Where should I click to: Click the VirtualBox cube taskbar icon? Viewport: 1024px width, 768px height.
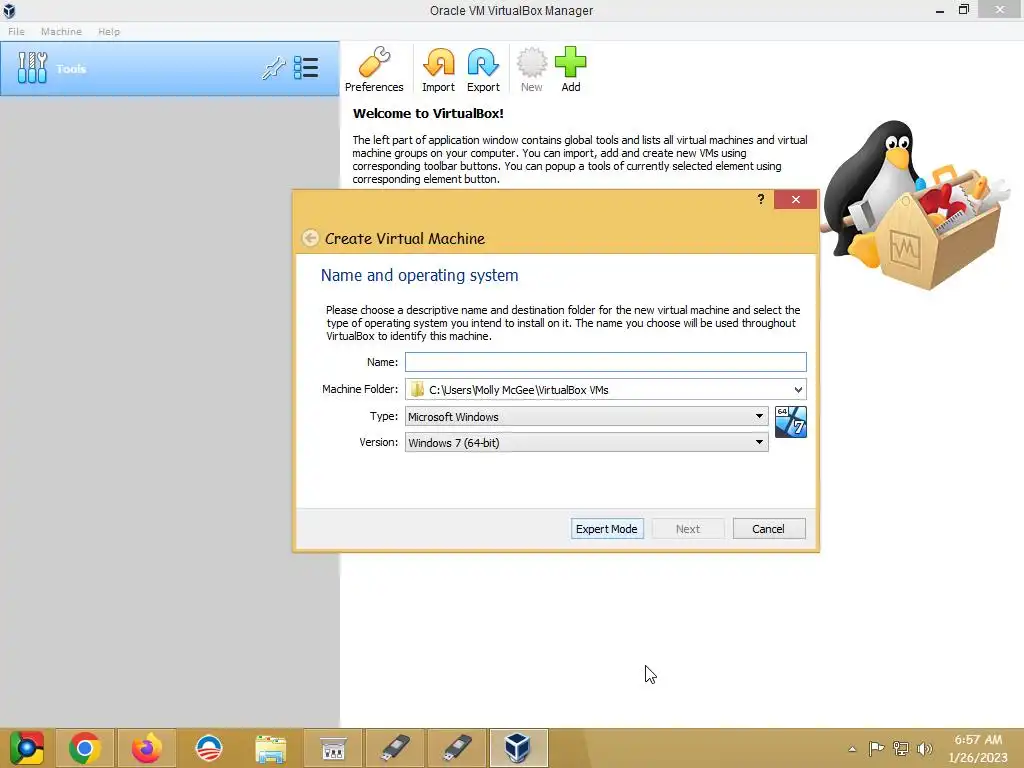517,748
